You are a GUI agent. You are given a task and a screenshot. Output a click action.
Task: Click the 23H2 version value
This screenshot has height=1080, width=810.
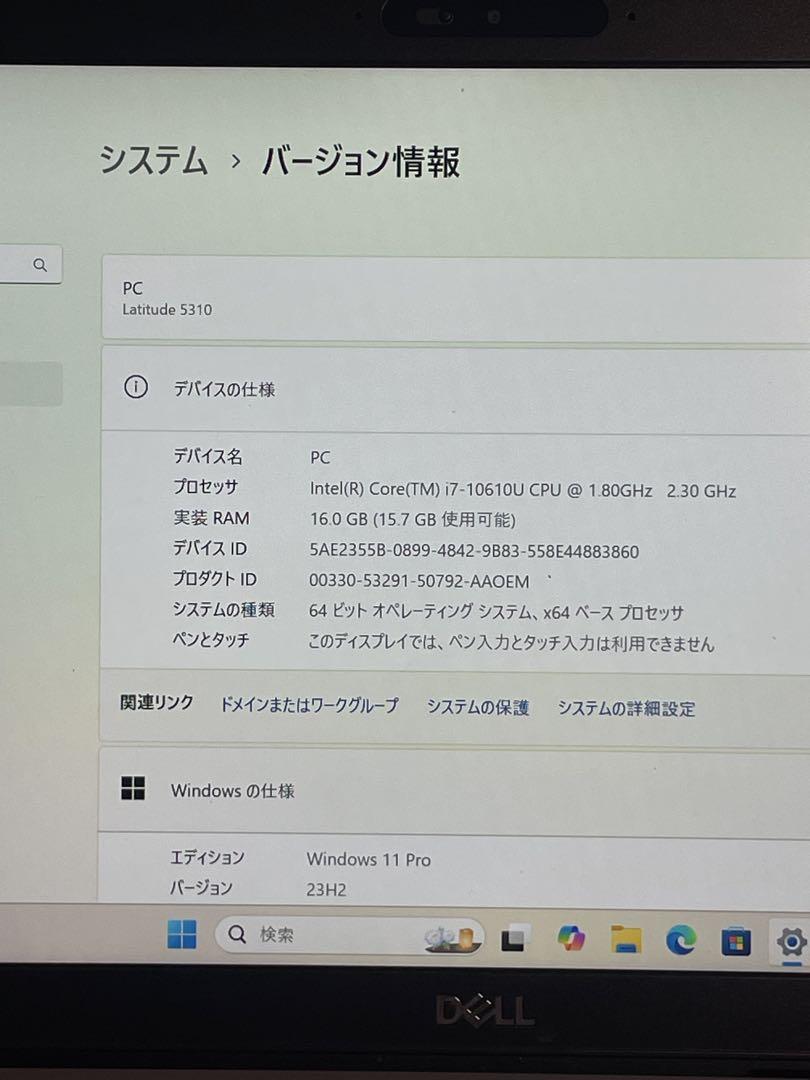[326, 889]
